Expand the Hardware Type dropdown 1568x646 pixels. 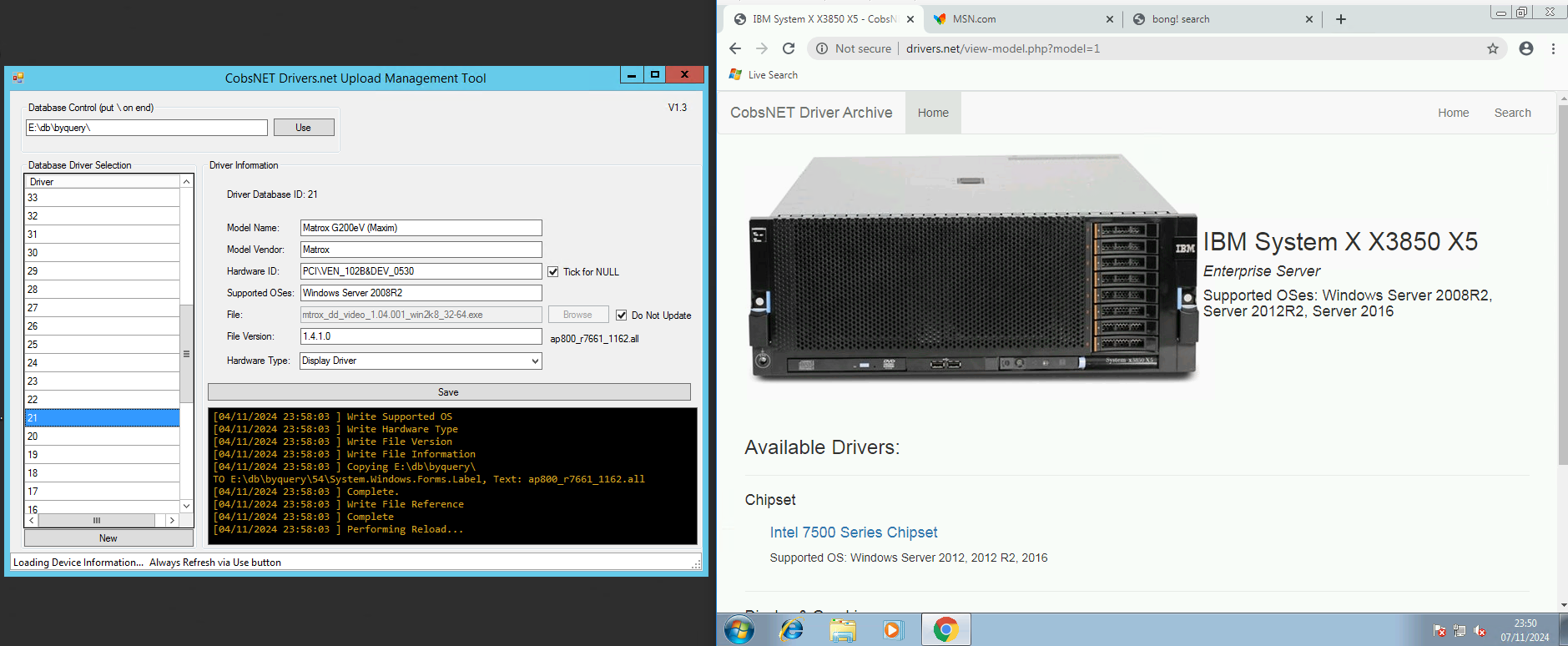pyautogui.click(x=535, y=361)
